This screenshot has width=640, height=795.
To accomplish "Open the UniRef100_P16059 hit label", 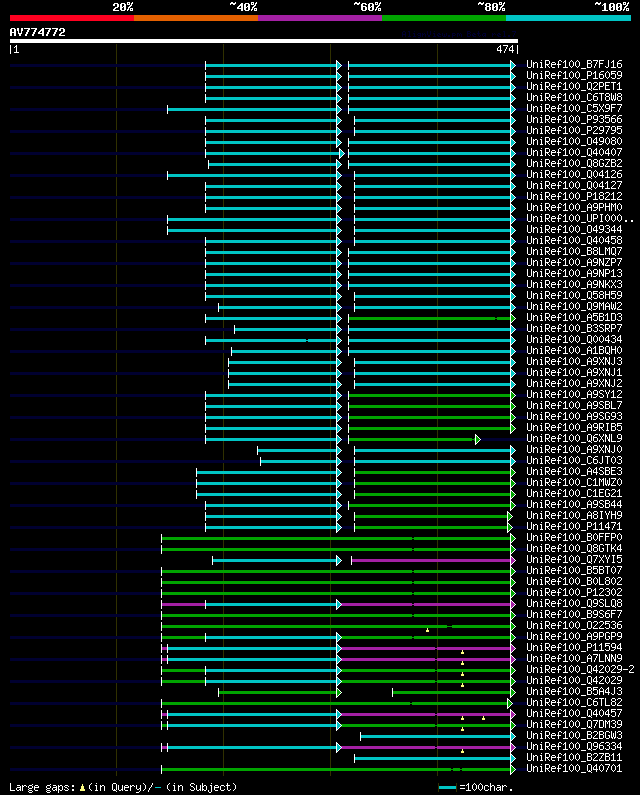I will point(574,76).
